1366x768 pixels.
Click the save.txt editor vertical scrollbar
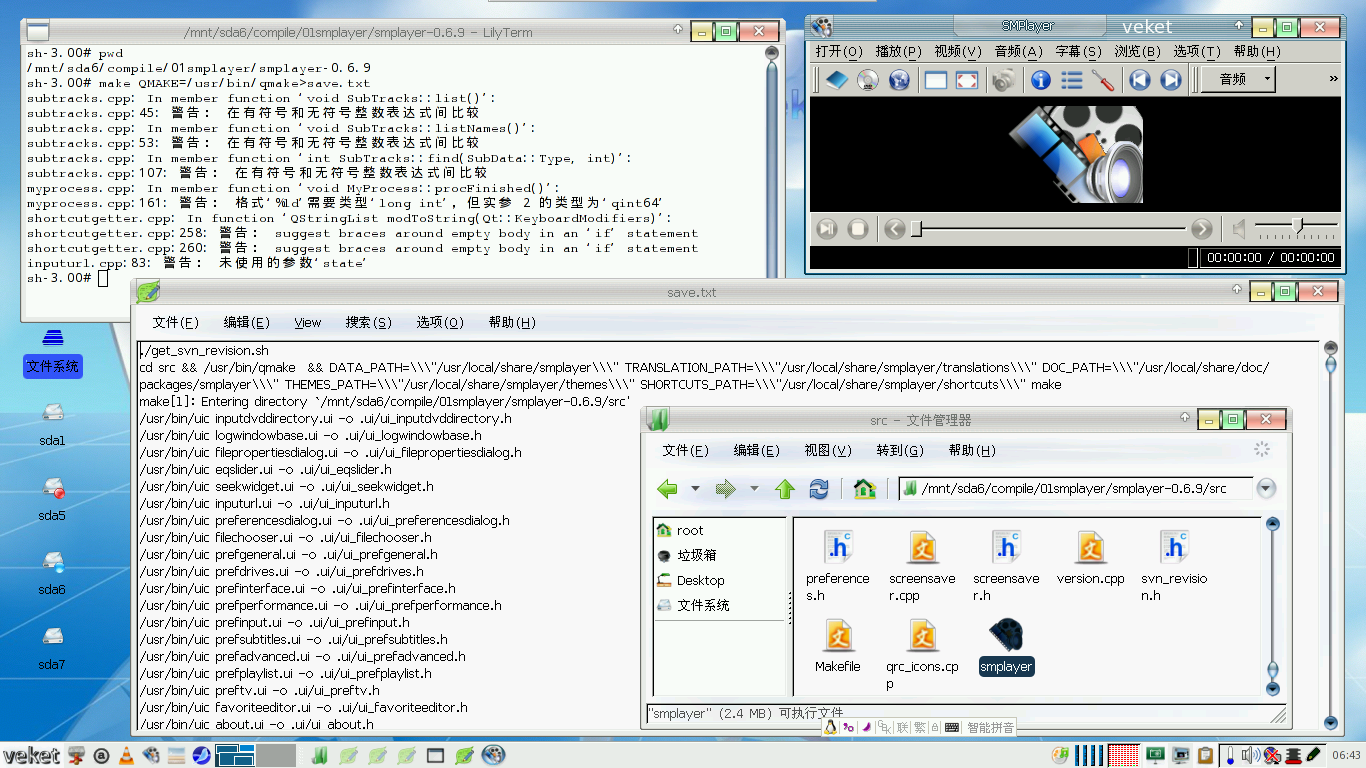click(1330, 536)
